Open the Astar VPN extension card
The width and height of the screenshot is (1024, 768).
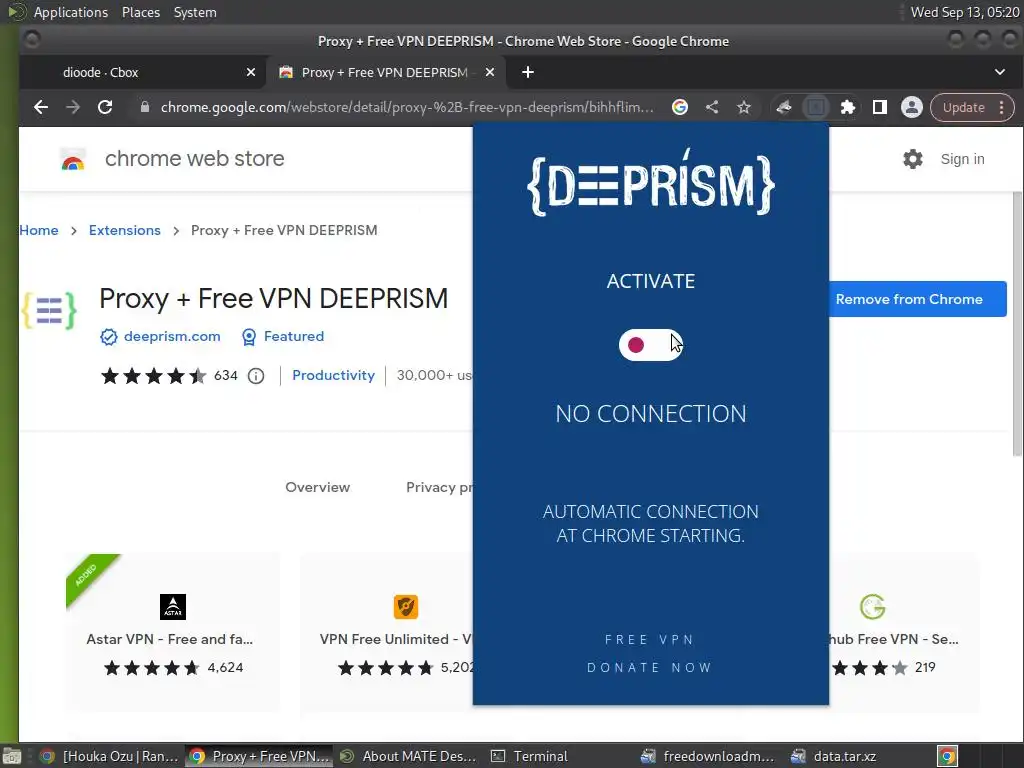coord(173,633)
